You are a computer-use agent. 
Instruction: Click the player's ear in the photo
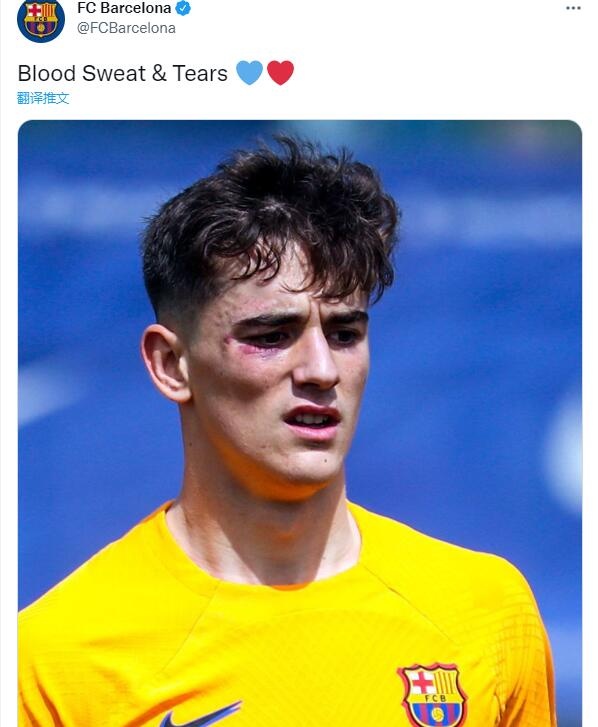tap(165, 363)
